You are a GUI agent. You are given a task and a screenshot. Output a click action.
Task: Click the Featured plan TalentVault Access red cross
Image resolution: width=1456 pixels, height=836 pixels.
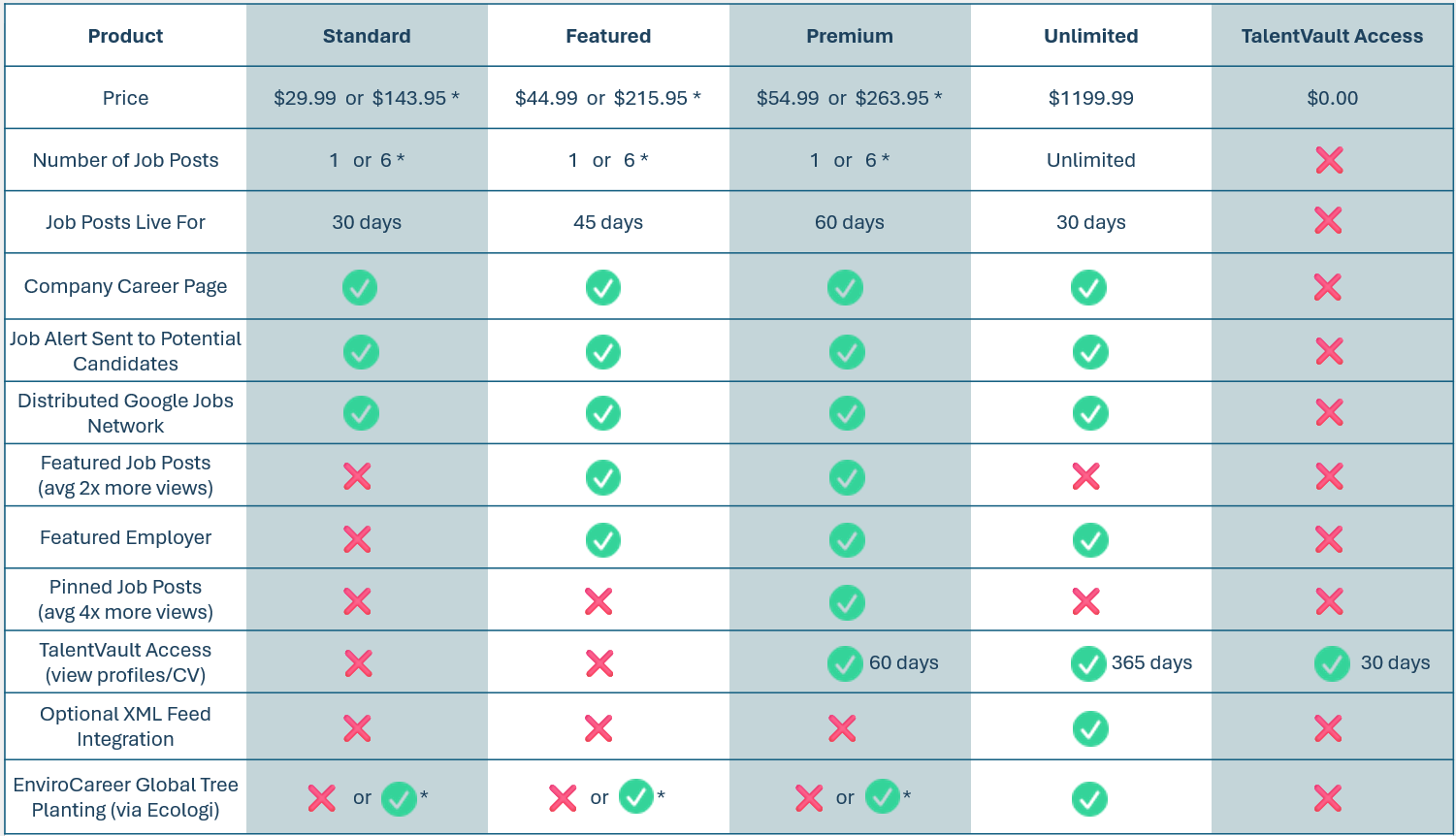(x=599, y=663)
